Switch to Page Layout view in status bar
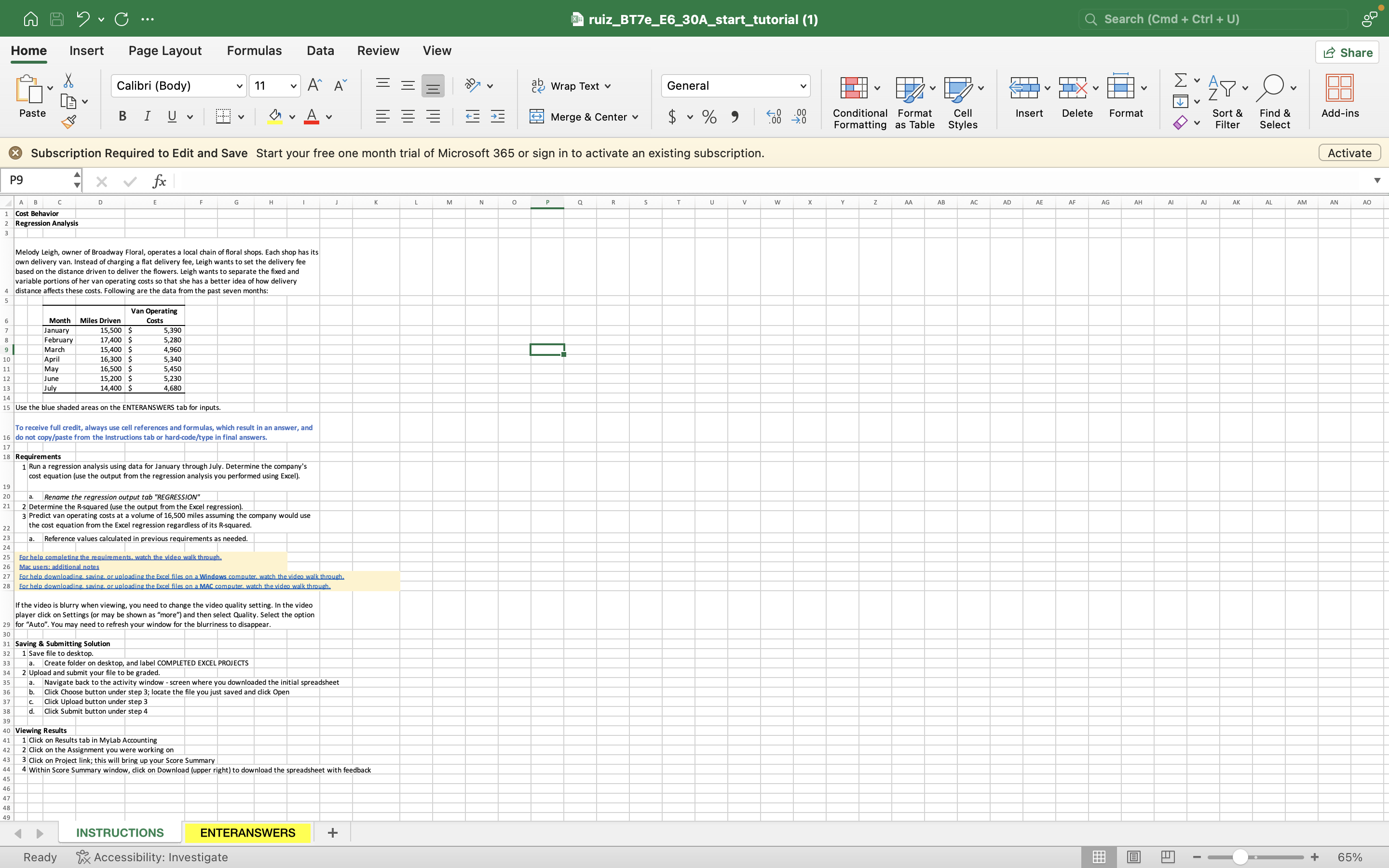Screen dimensions: 1389x868 click(1133, 857)
